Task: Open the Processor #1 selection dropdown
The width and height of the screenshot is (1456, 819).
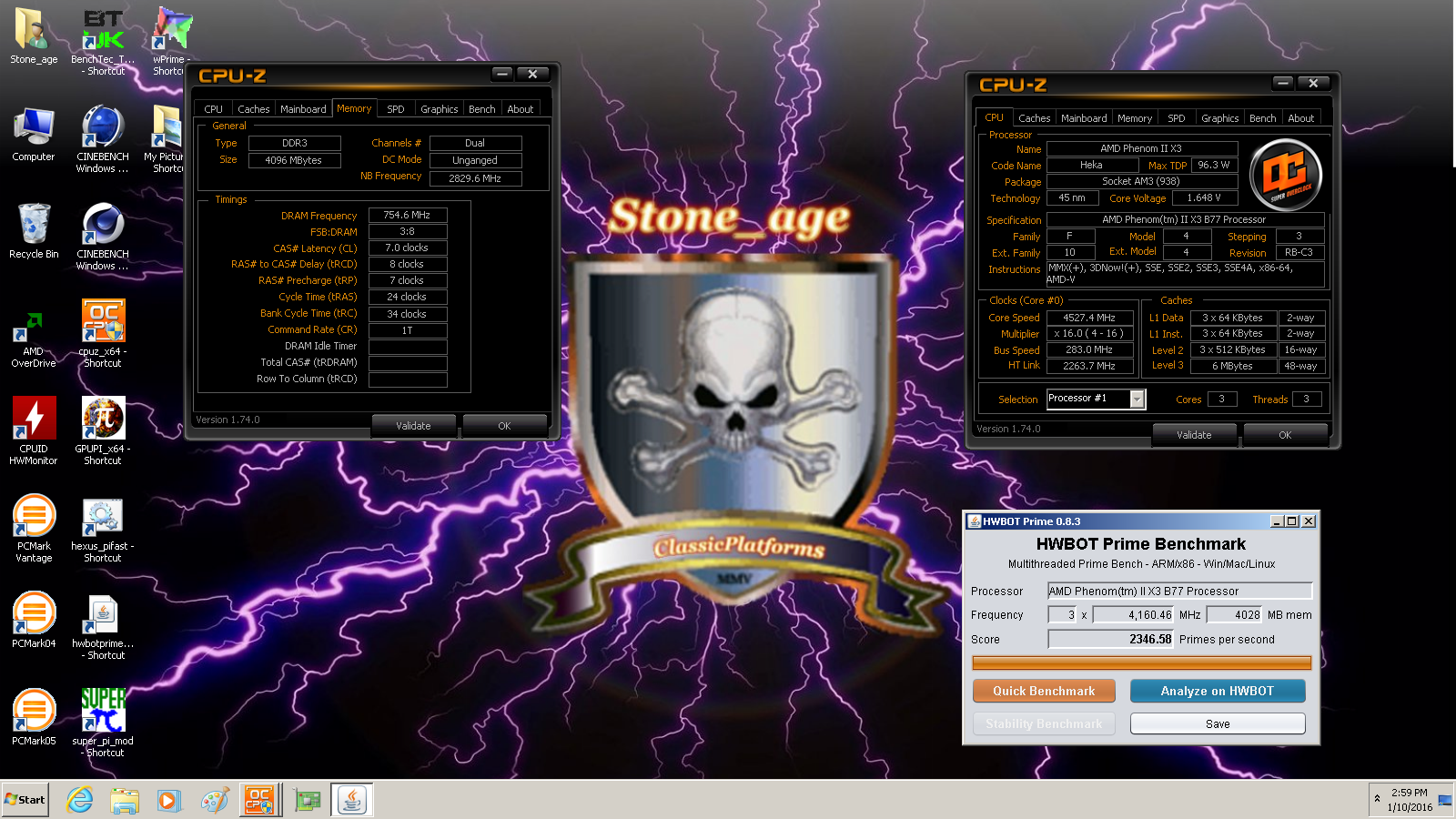Action: (1096, 399)
